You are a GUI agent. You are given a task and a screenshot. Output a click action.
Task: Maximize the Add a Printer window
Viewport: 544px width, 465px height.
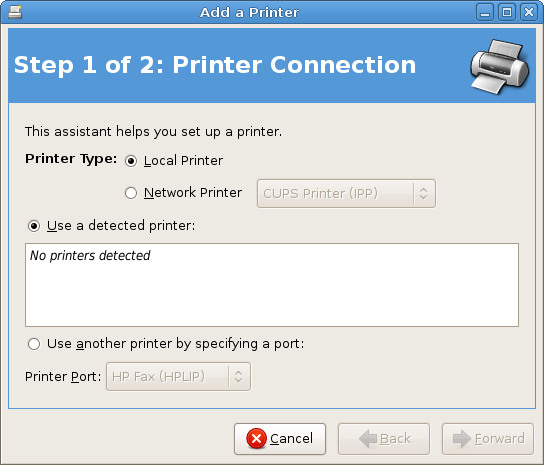[507, 12]
